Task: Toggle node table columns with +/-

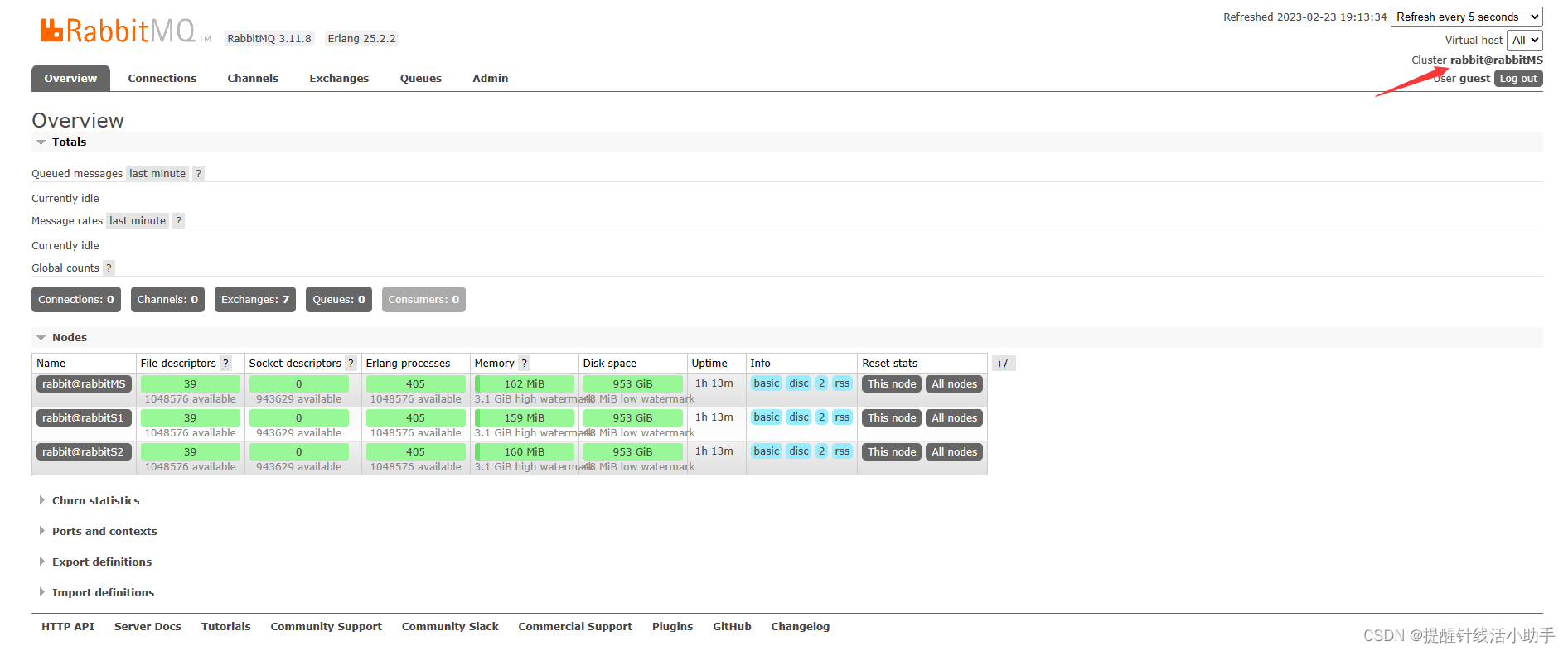Action: pos(1004,364)
